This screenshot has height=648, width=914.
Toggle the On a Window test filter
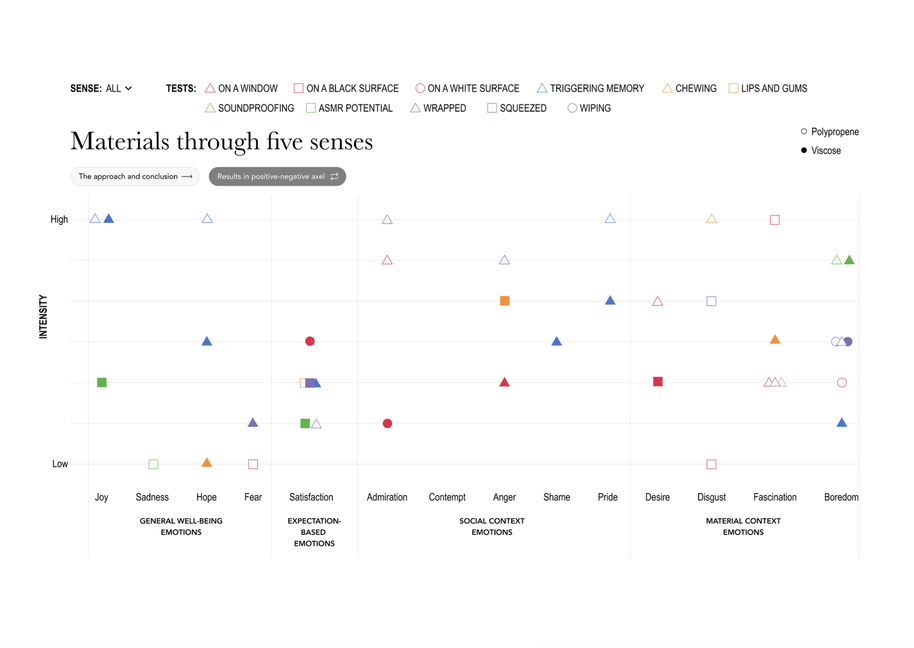[x=242, y=89]
